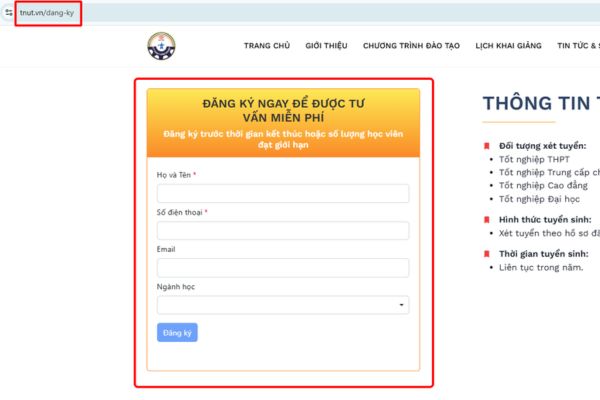Focus the Họ và Tên input field
Screen dimensions: 600x400
click(283, 193)
